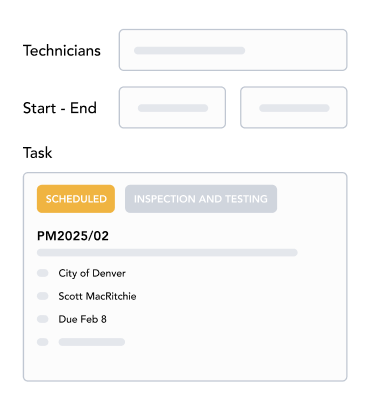Click the icon beside Due Feb 8
Screen dimensions: 369x410
tap(43, 319)
